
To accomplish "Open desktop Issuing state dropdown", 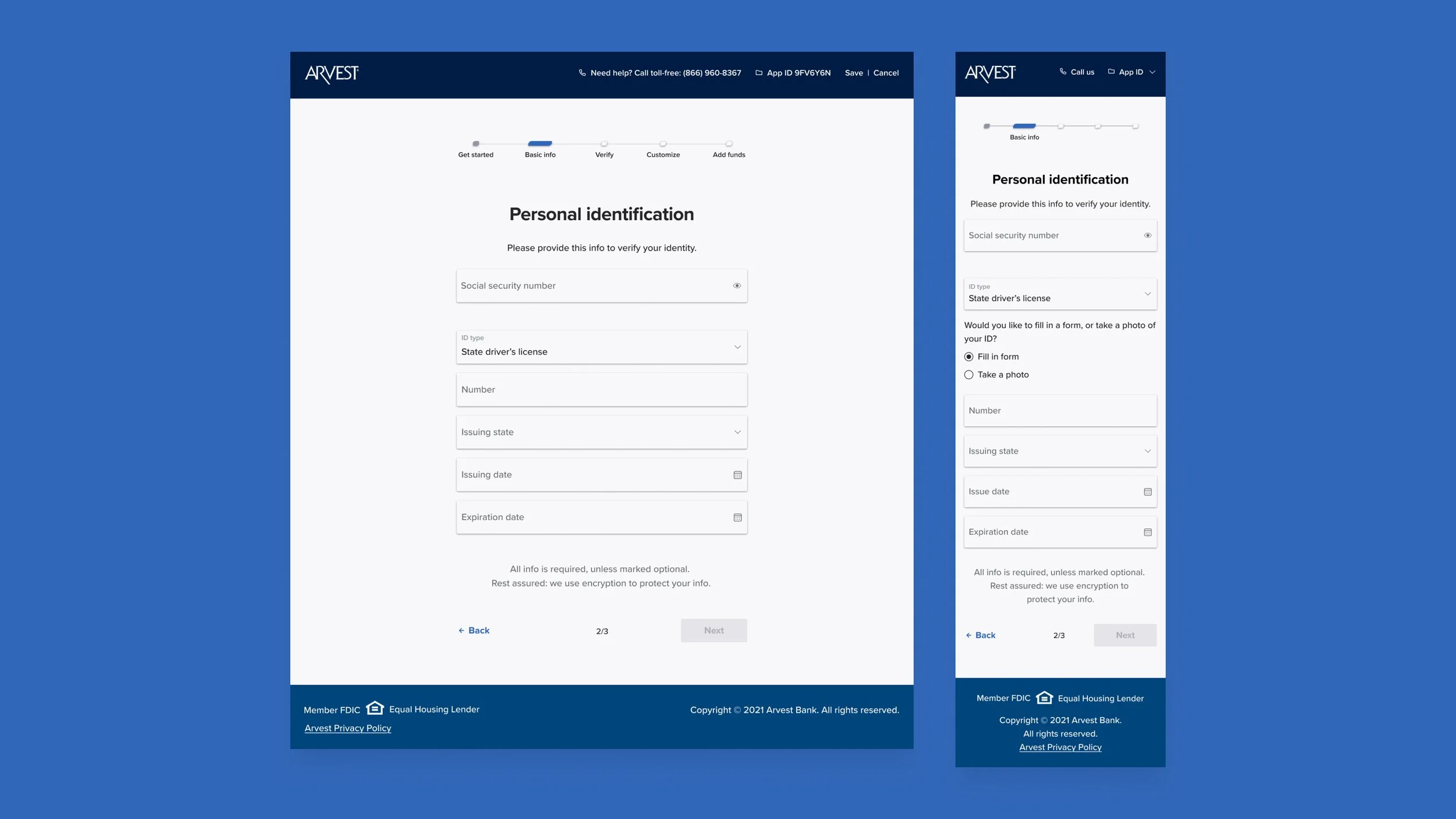I will pyautogui.click(x=602, y=432).
